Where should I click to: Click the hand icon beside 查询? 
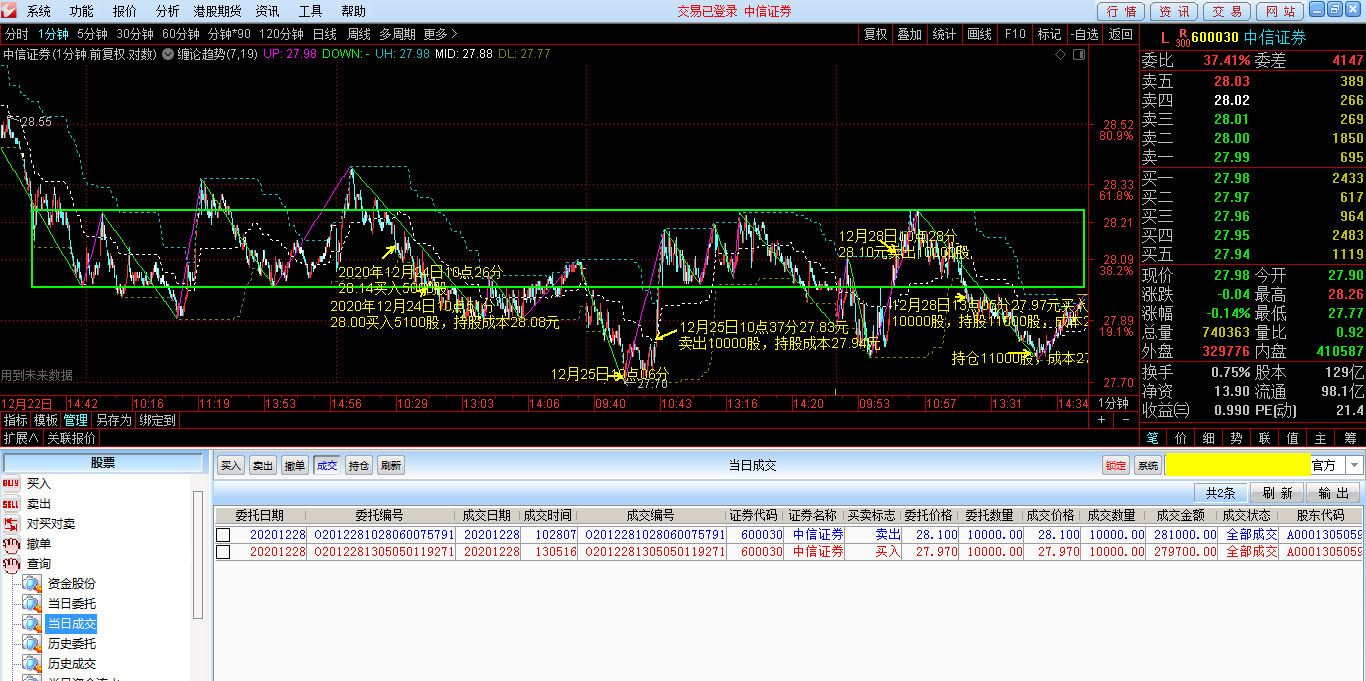point(11,564)
